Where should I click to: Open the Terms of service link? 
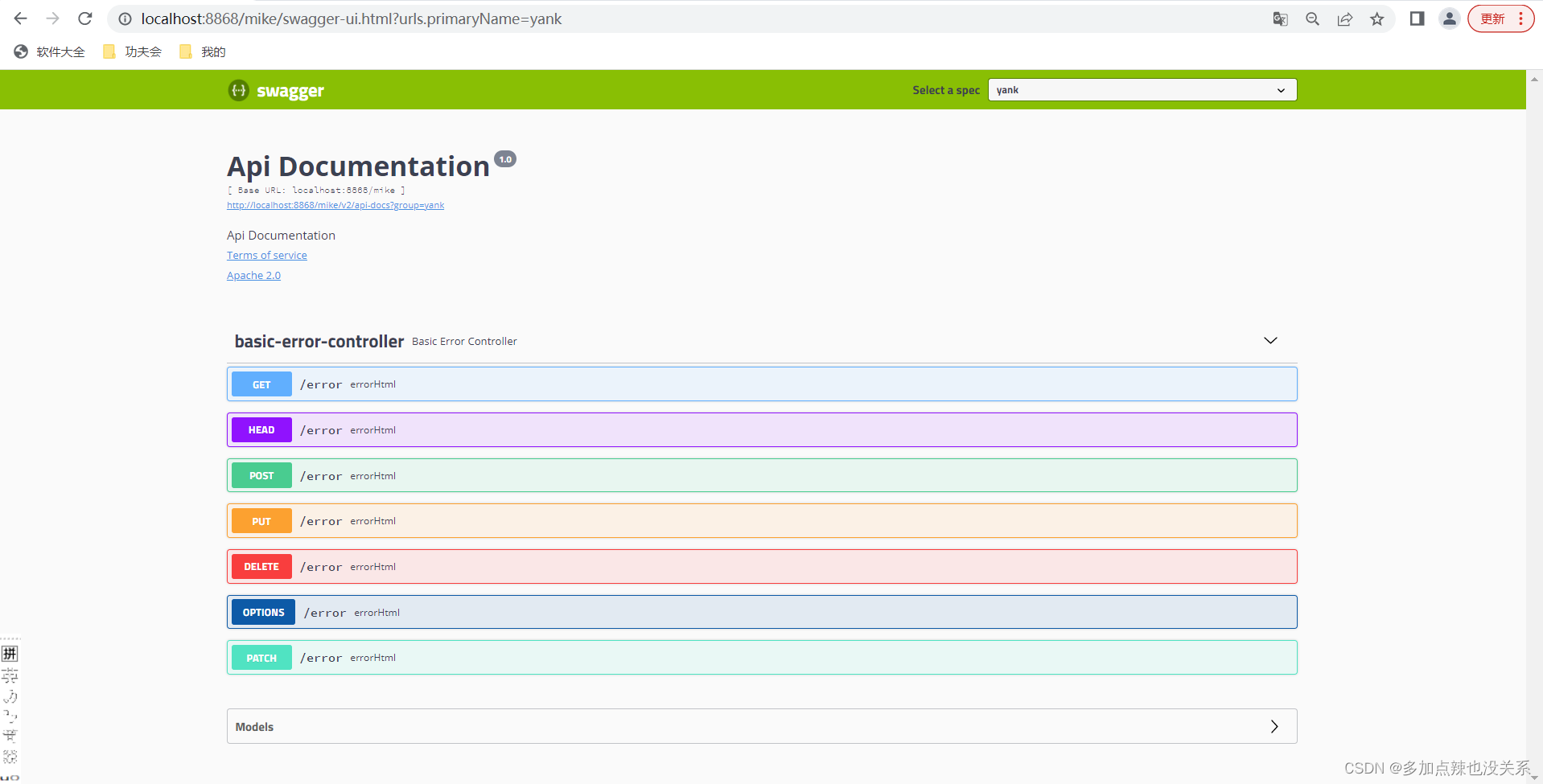pos(267,255)
